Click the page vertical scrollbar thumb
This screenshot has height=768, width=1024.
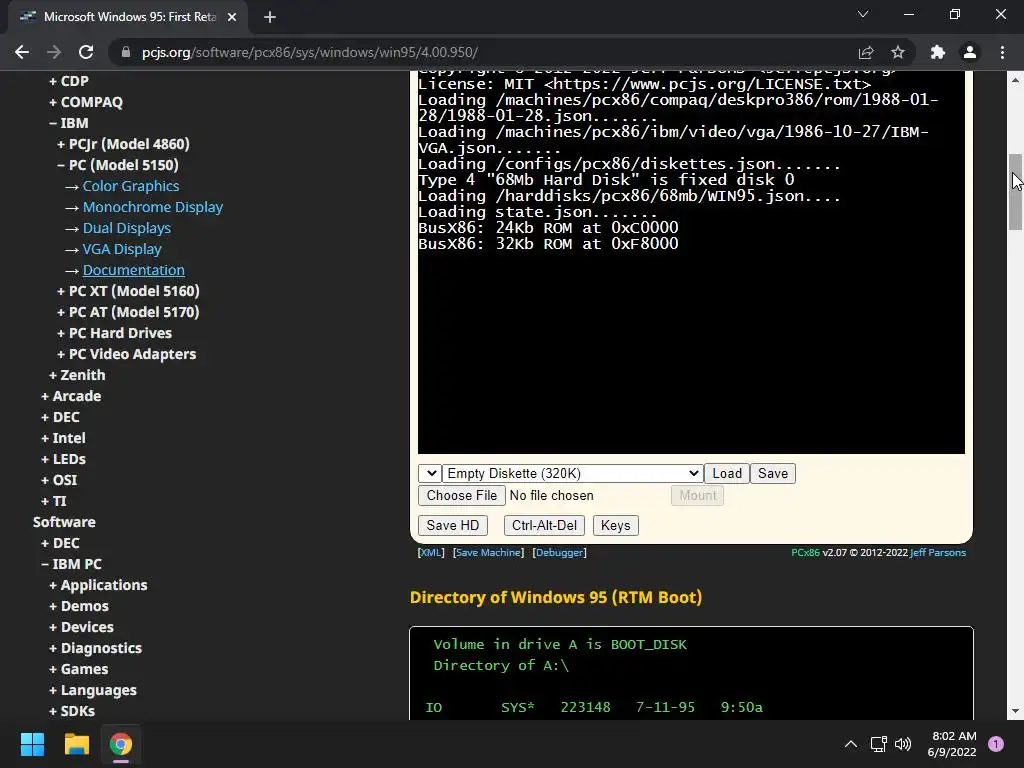[1014, 192]
